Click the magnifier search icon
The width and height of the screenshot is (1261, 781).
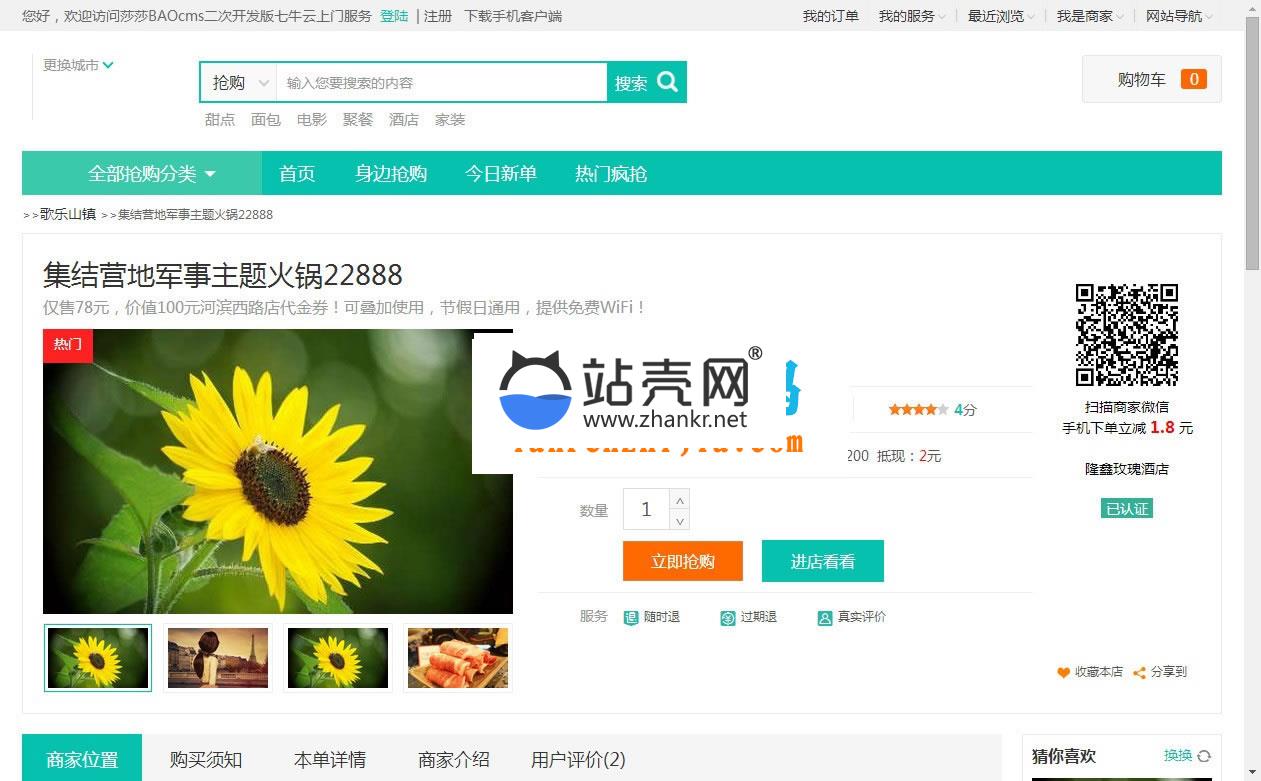(667, 82)
